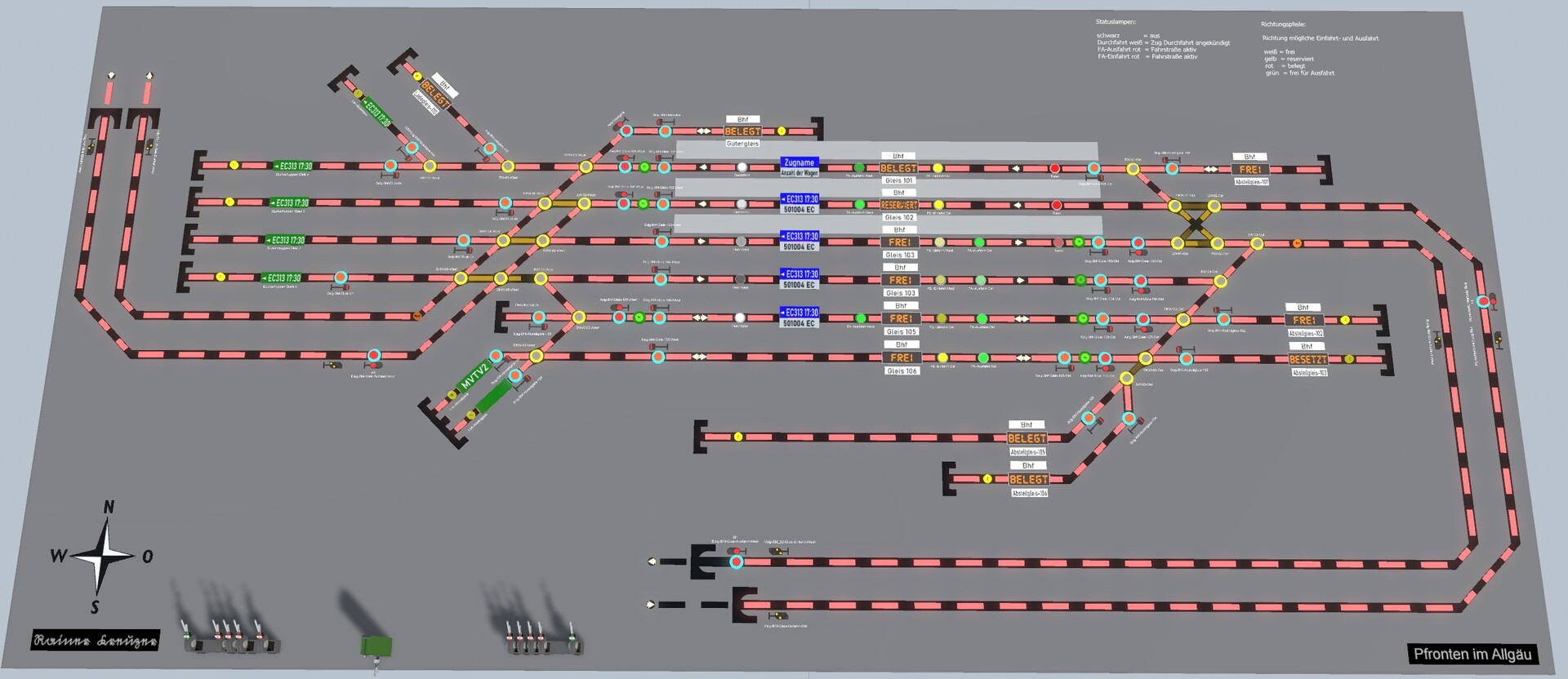Click the designer logo plate beneath the compass
This screenshot has width=1568, height=679.
tap(96, 641)
